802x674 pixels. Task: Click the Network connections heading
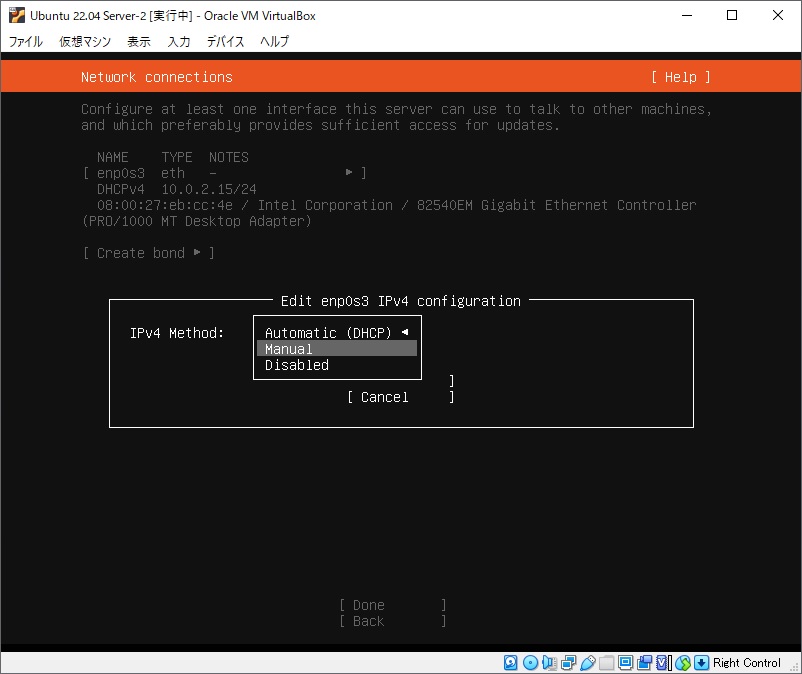[157, 77]
